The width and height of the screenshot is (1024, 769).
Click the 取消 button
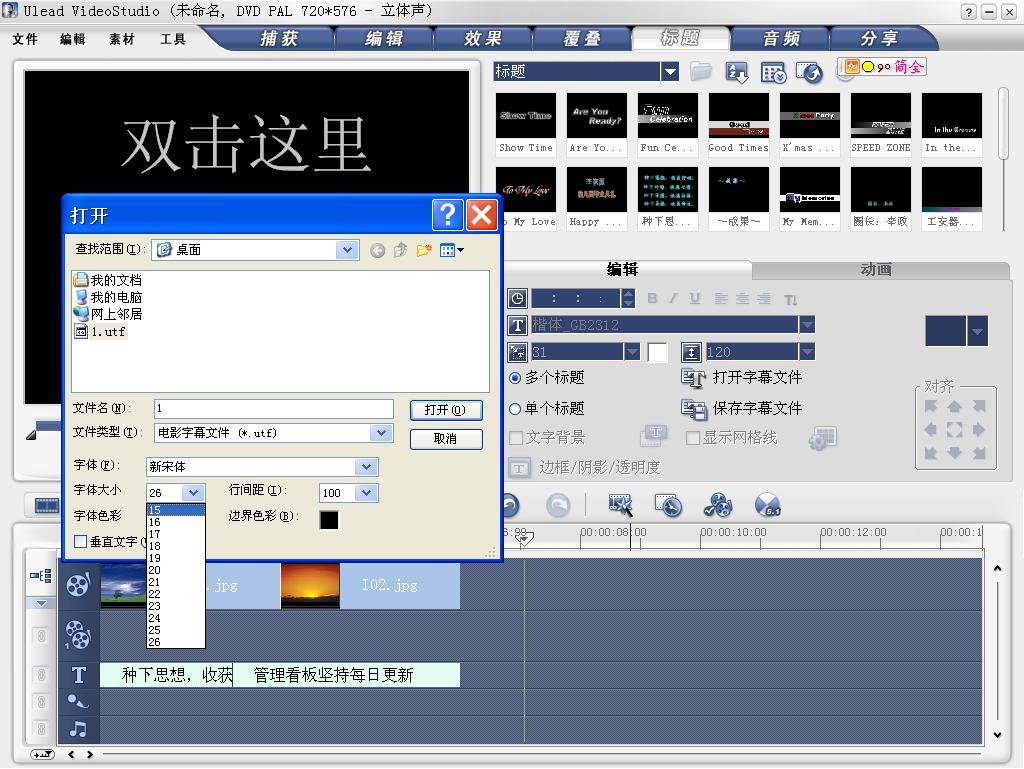click(445, 439)
